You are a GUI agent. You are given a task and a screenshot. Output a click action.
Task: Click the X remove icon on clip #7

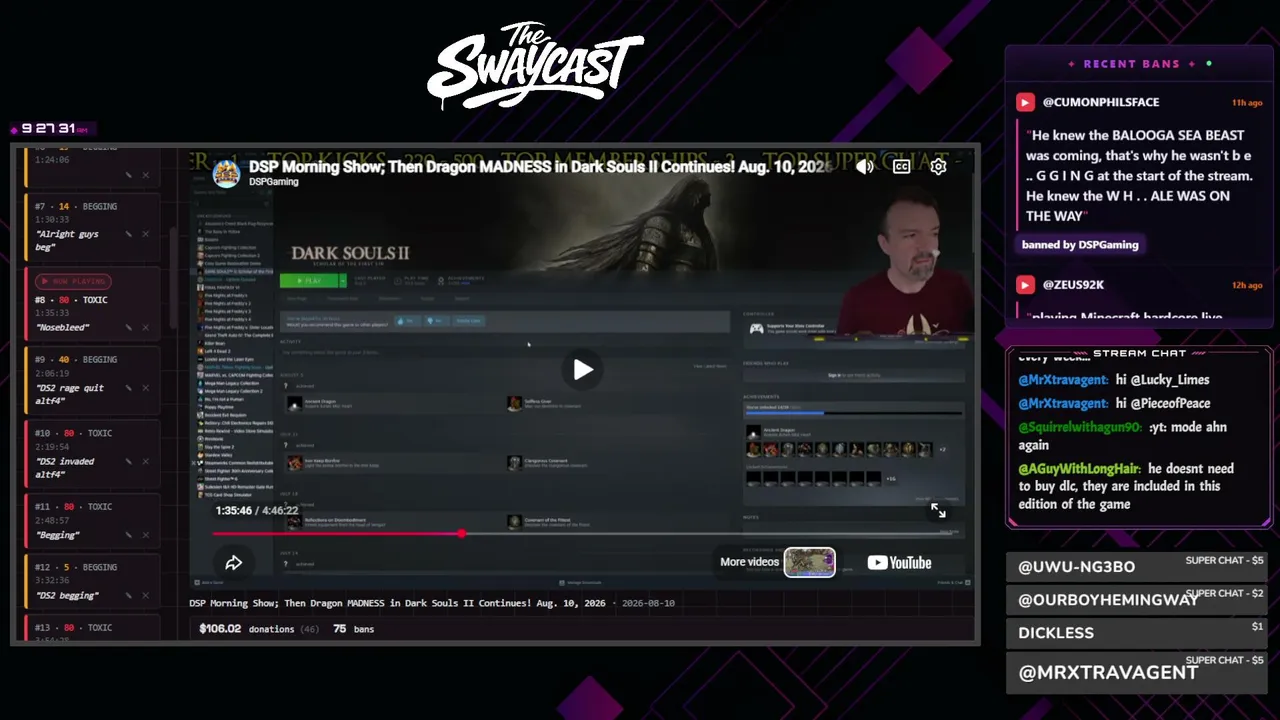(145, 234)
